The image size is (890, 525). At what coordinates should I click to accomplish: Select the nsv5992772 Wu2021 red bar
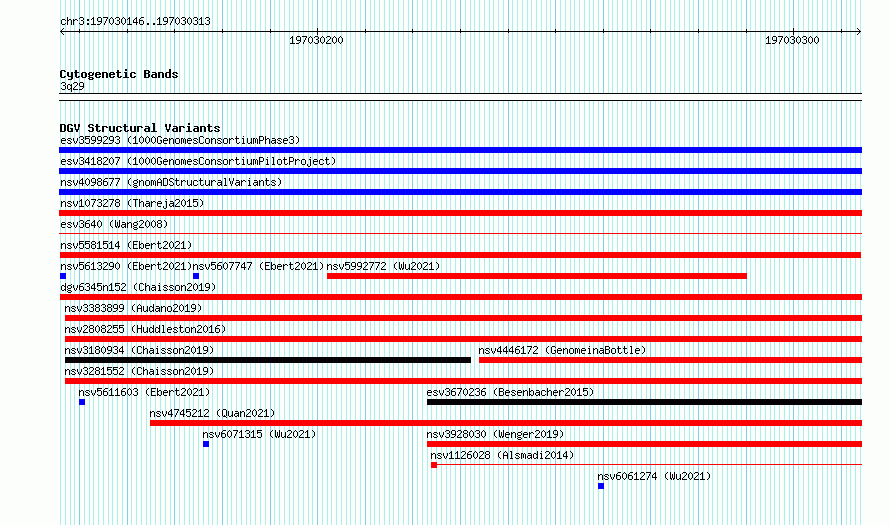click(536, 276)
